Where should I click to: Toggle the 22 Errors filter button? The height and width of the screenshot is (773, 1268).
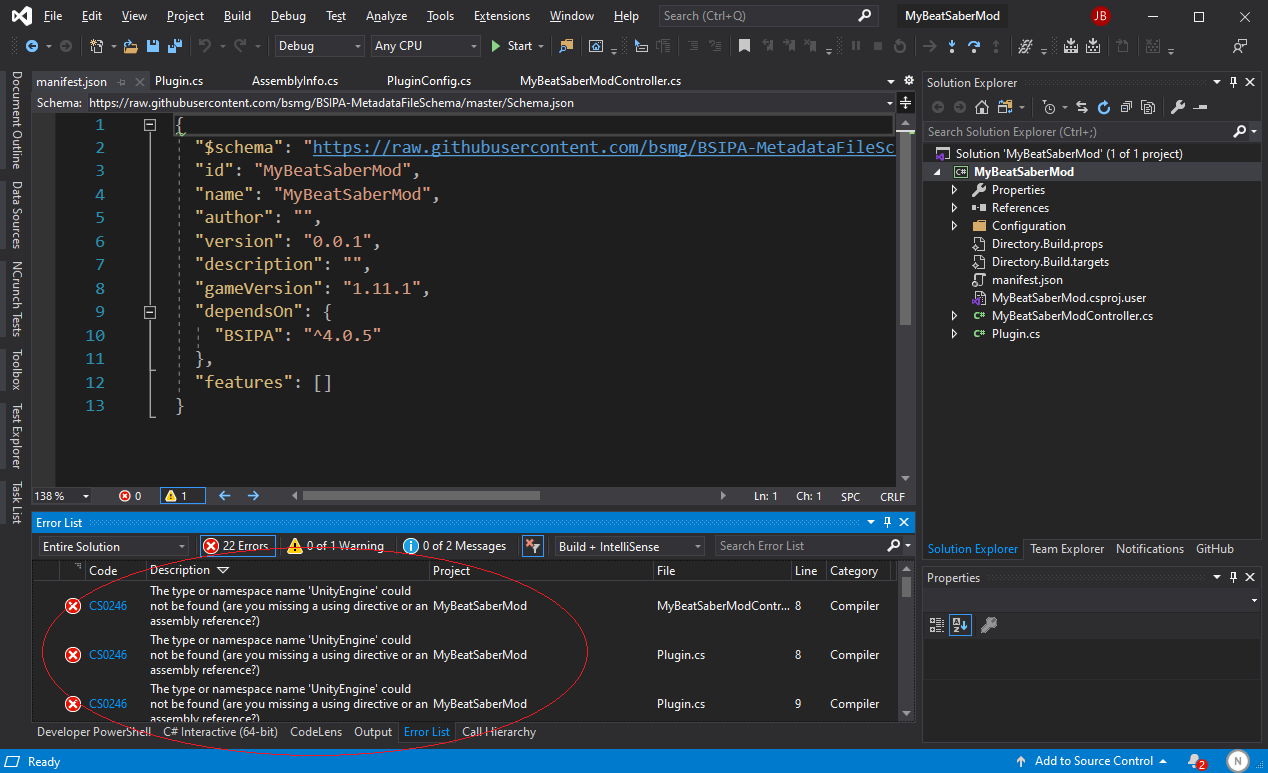238,546
